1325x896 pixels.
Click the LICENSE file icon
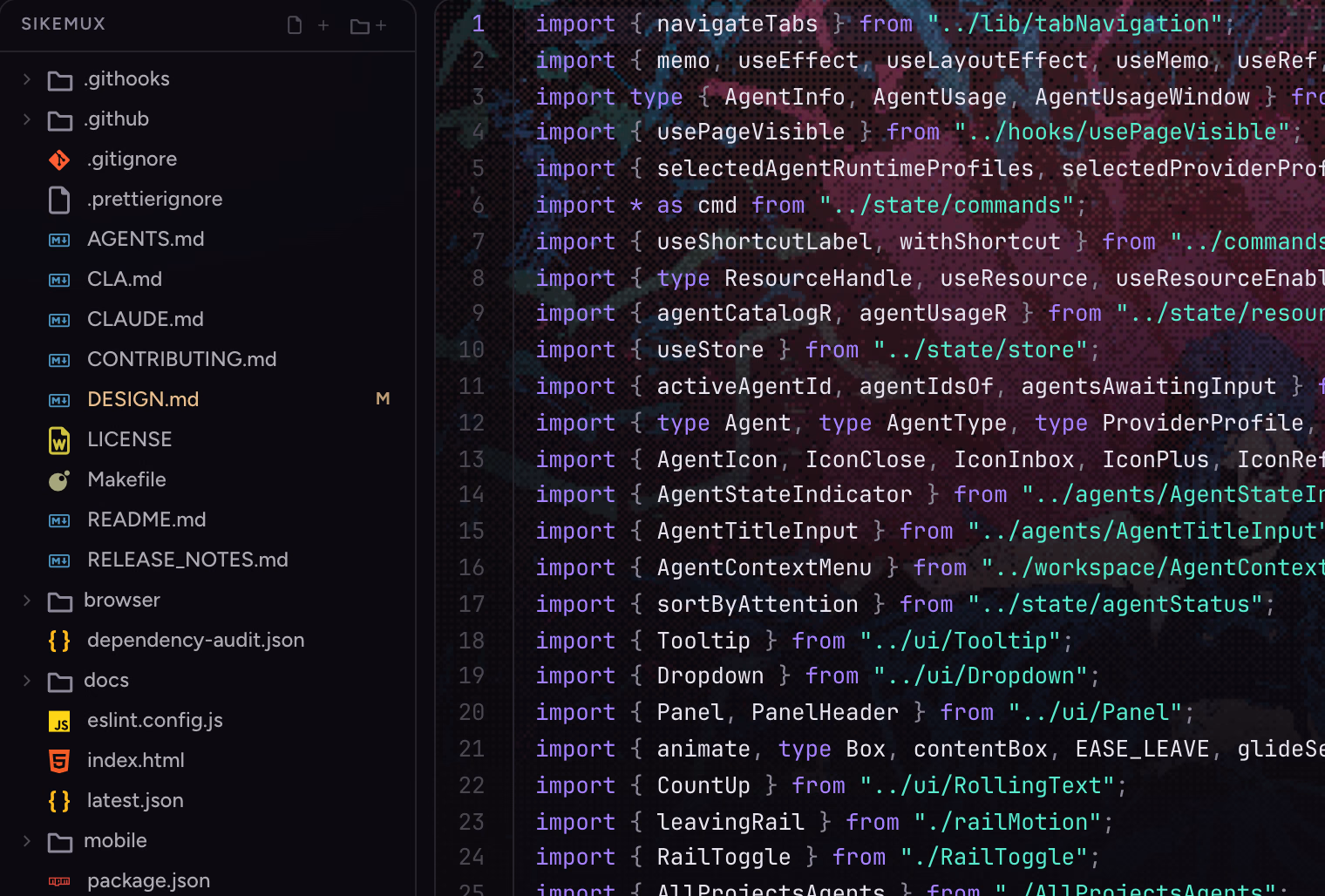[x=59, y=440]
